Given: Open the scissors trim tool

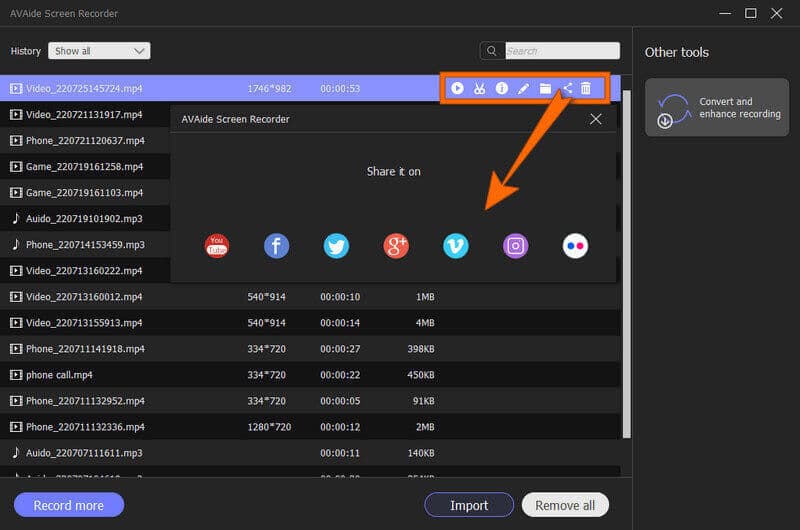Looking at the screenshot, I should pos(479,89).
